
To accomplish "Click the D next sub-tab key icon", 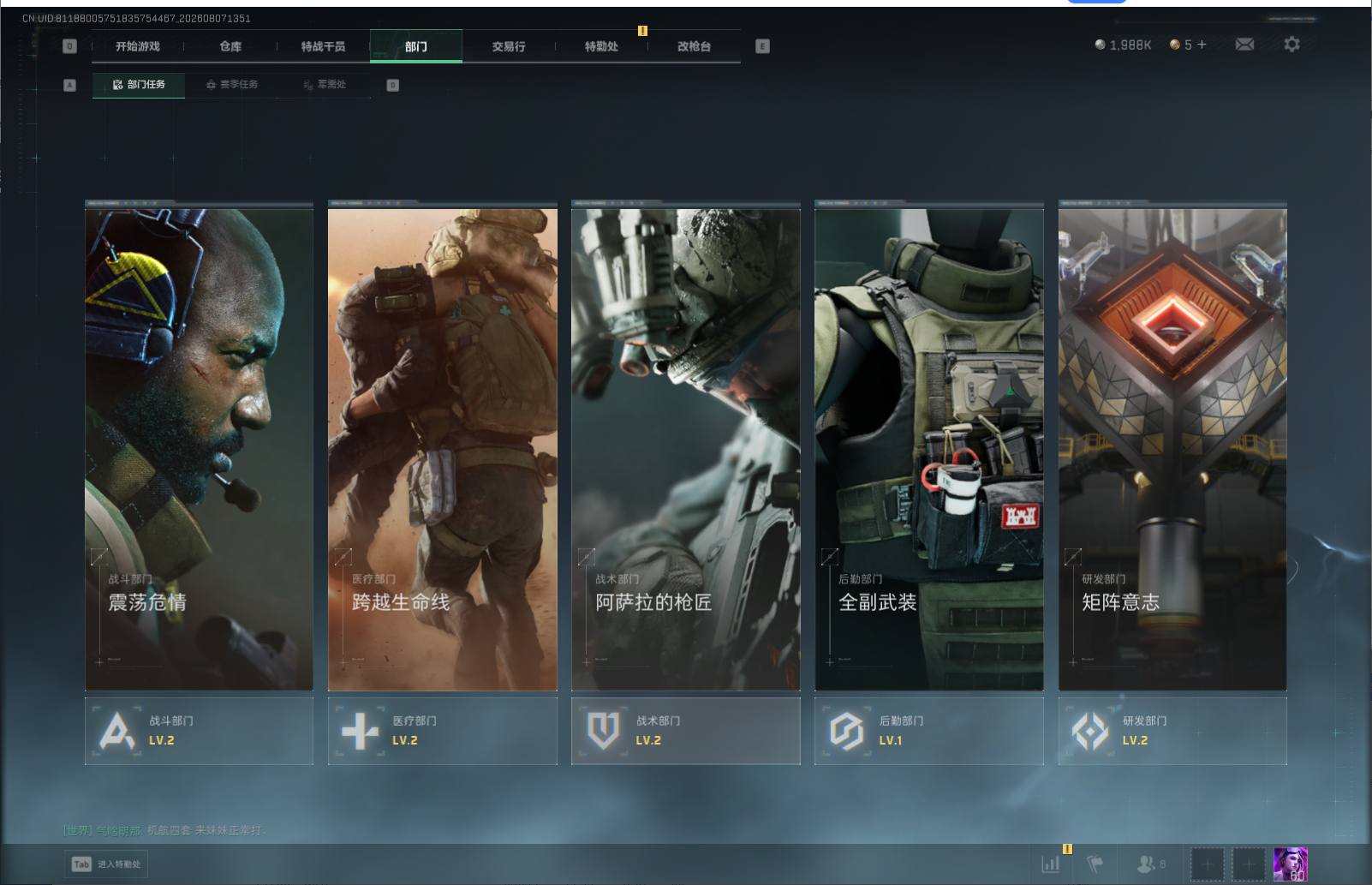I will [392, 85].
